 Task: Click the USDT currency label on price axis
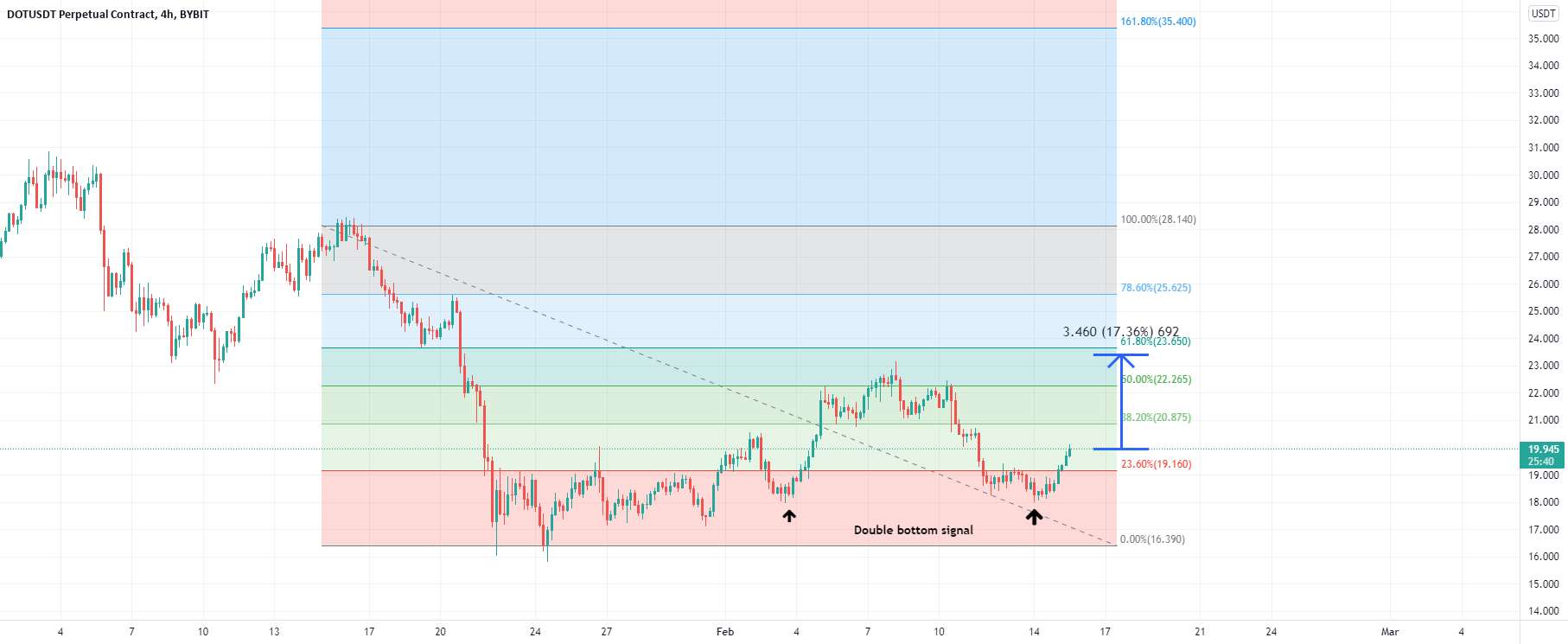(x=1543, y=13)
